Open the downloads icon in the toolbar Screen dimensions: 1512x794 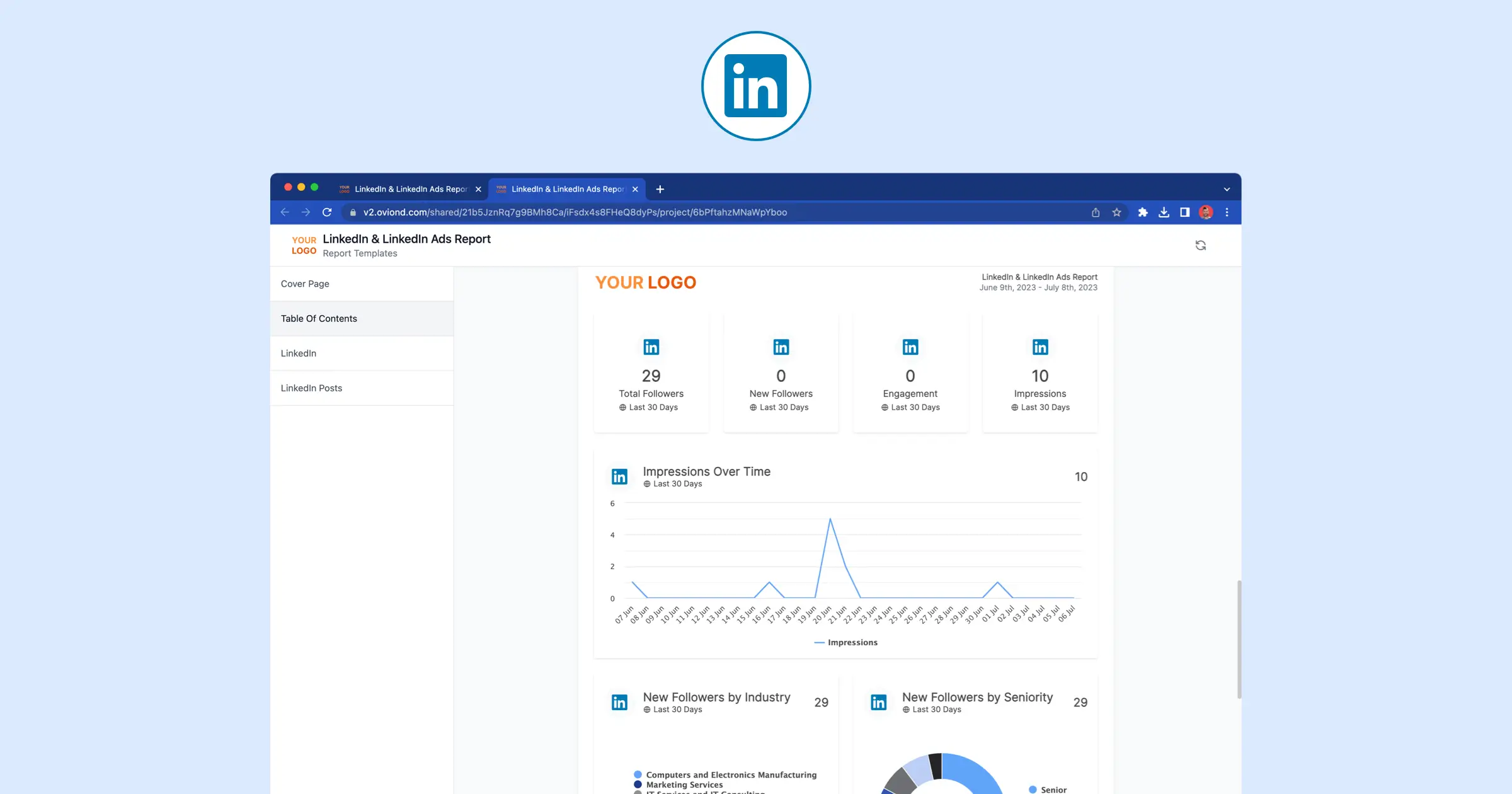coord(1164,212)
